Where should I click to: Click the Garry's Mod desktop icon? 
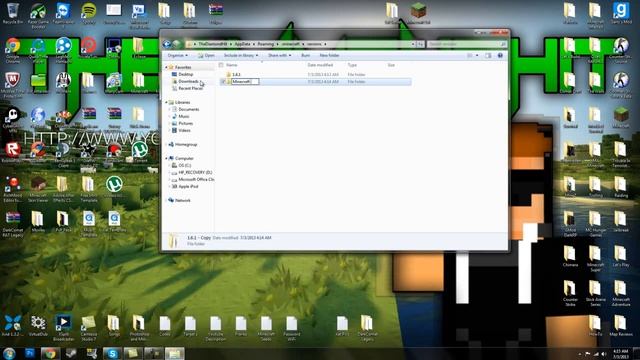point(621,13)
